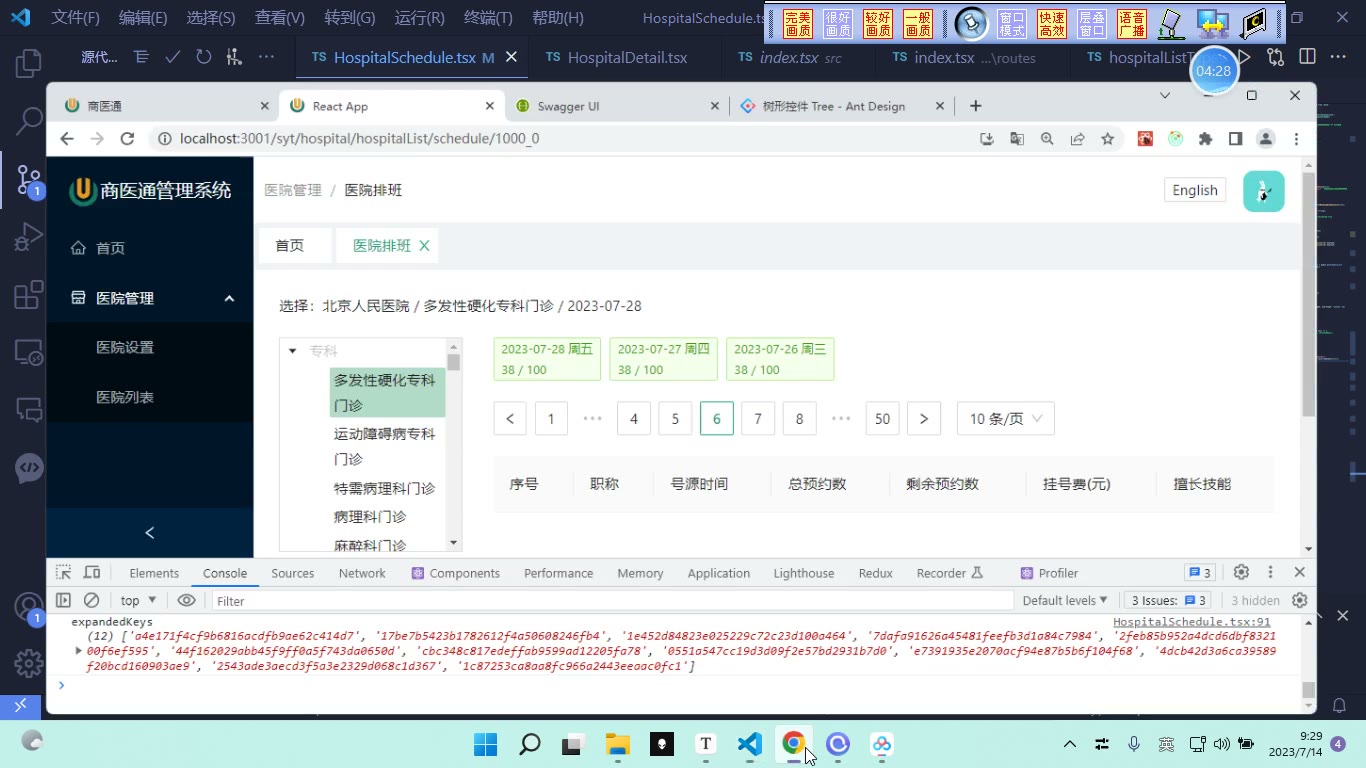Switch to 窗口模式 on floating toolbar

(1012, 23)
